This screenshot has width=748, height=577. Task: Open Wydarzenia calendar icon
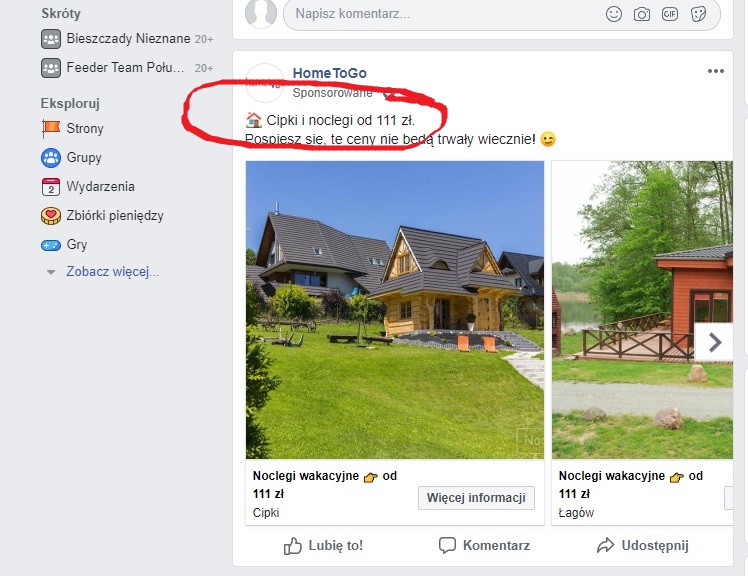pos(51,187)
